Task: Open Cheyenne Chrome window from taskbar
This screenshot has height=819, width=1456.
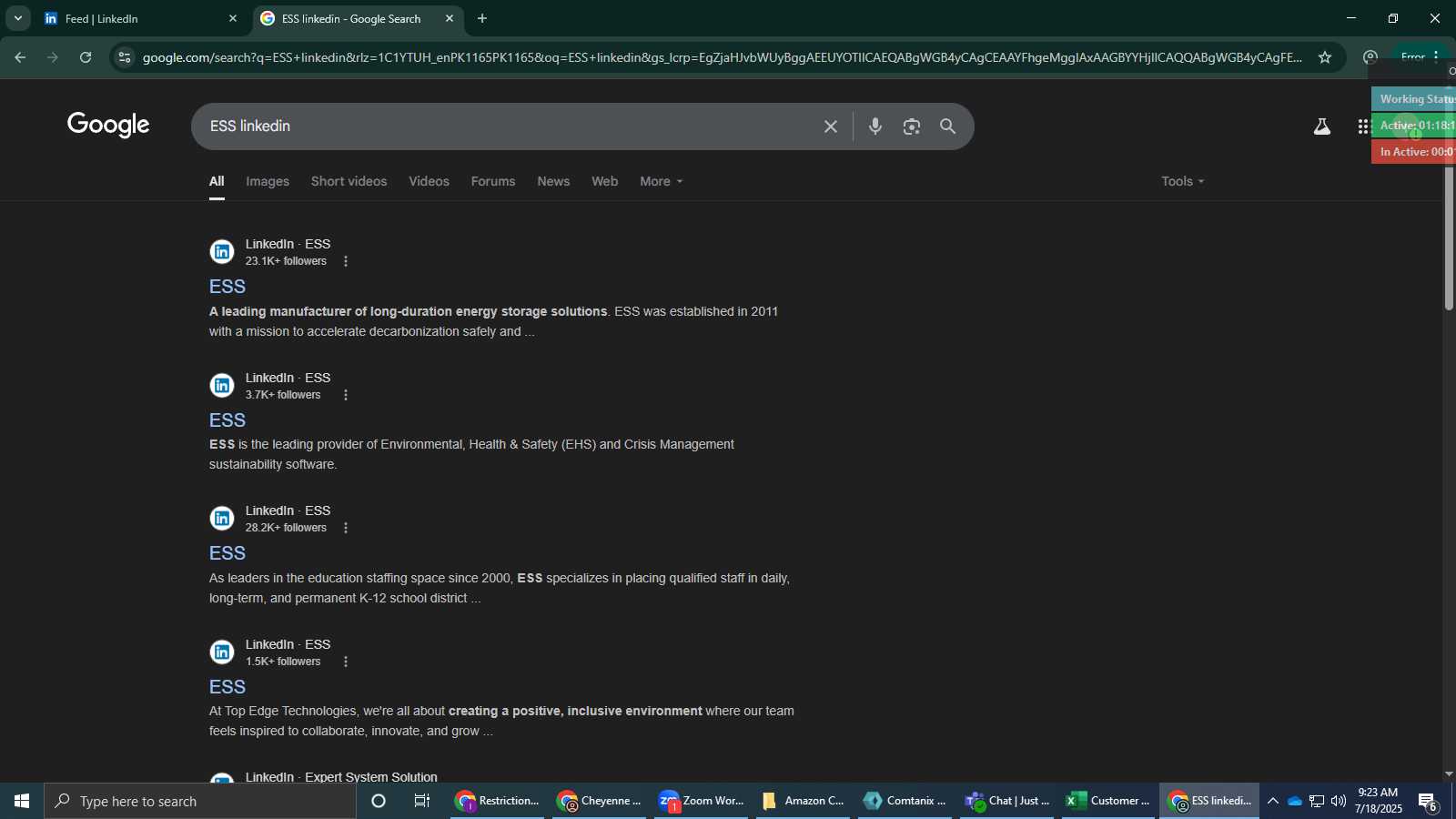Action: (600, 801)
